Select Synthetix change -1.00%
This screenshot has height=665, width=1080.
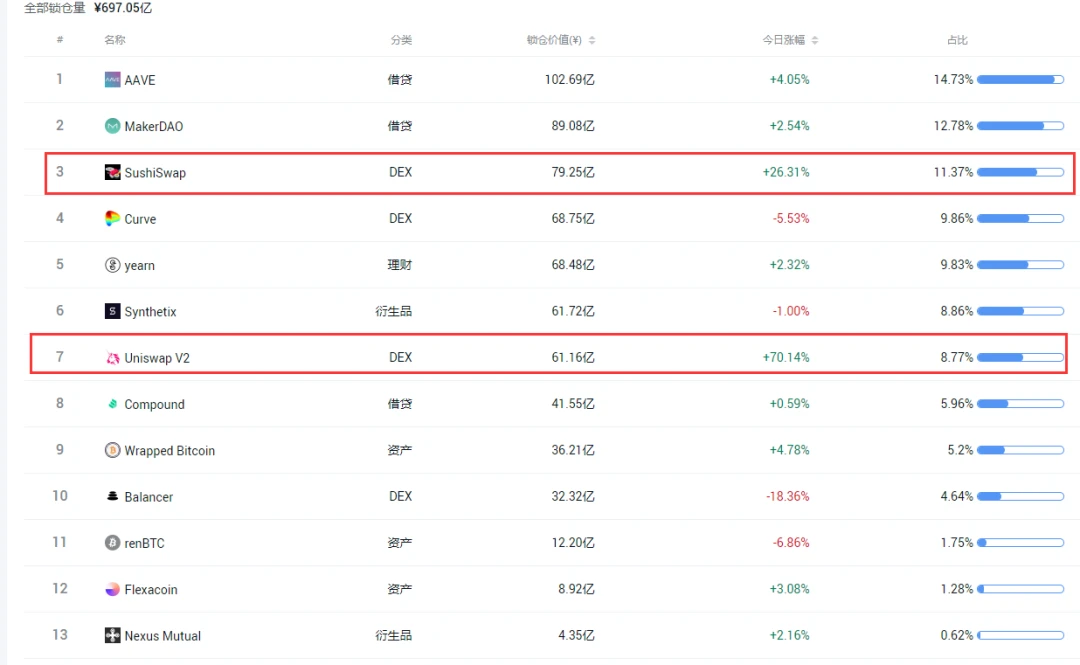click(791, 311)
